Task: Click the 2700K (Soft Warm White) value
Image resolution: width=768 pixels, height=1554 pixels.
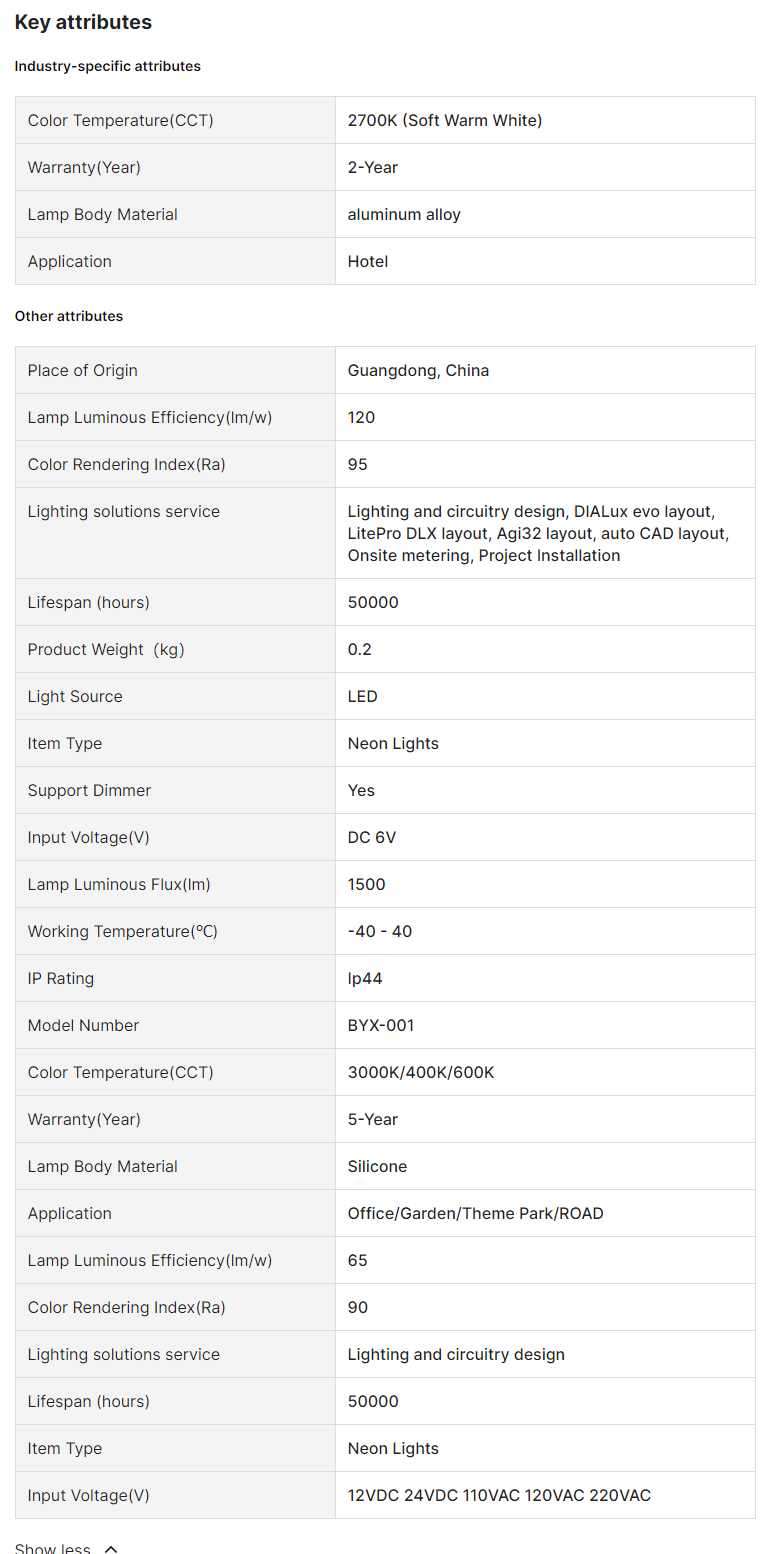Action: pos(445,120)
